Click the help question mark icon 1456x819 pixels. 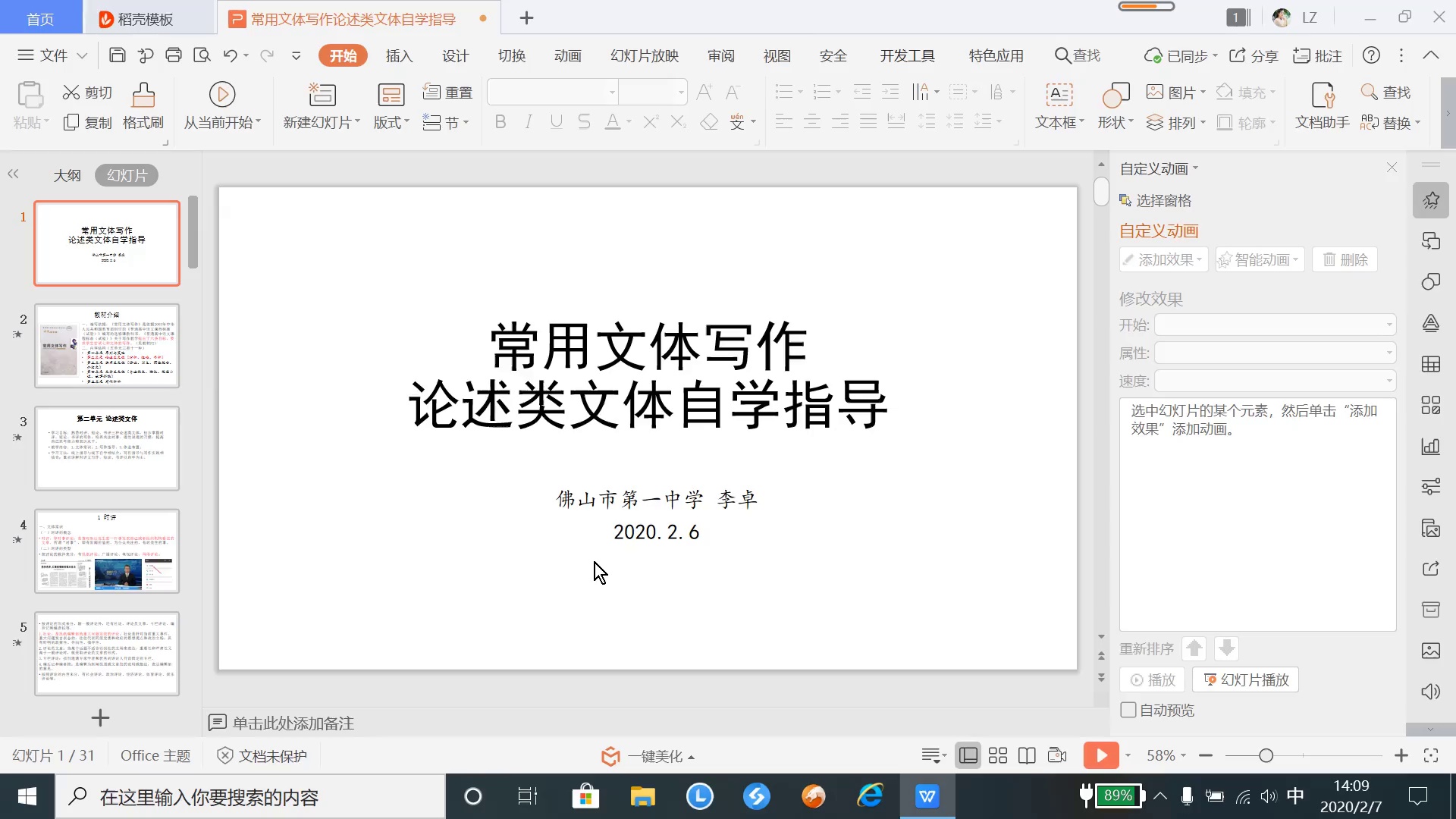point(1371,55)
